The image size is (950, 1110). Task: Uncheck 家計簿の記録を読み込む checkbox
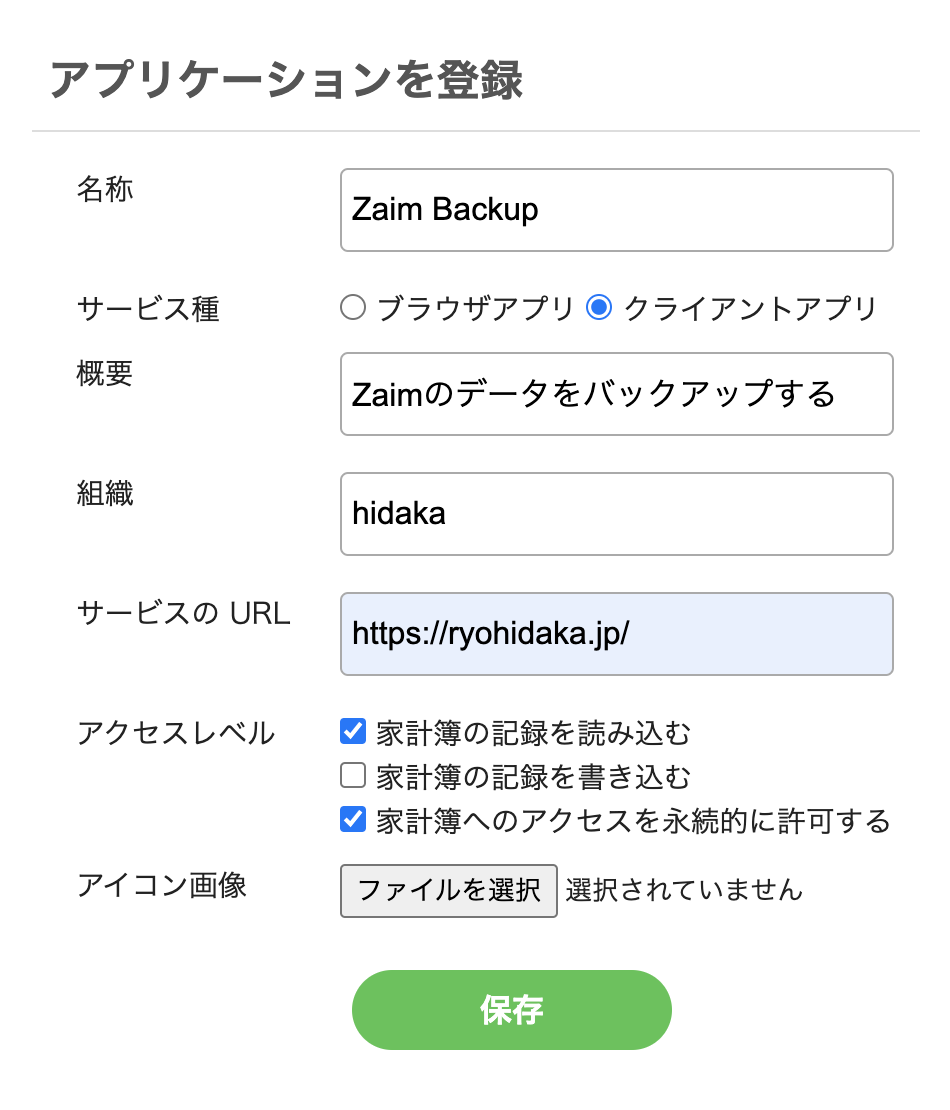pos(353,732)
